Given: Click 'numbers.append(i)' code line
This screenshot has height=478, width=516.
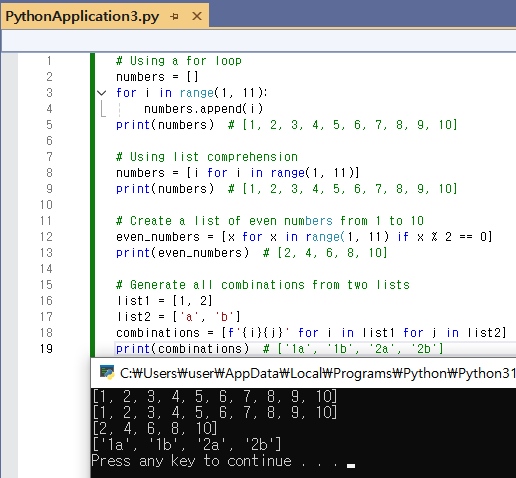Looking at the screenshot, I should [204, 109].
